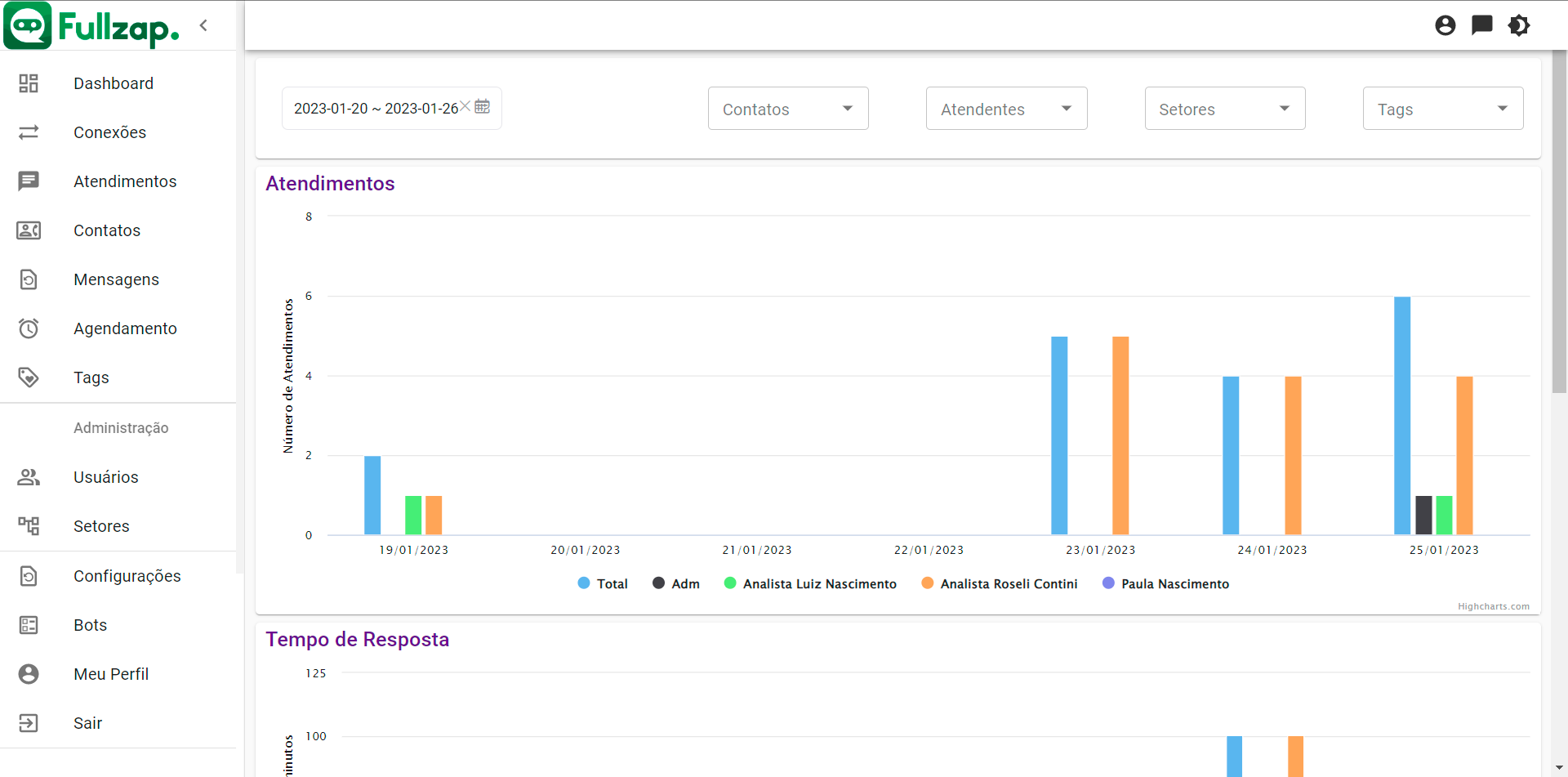
Task: Expand the Setores filter dropdown
Action: [1225, 109]
